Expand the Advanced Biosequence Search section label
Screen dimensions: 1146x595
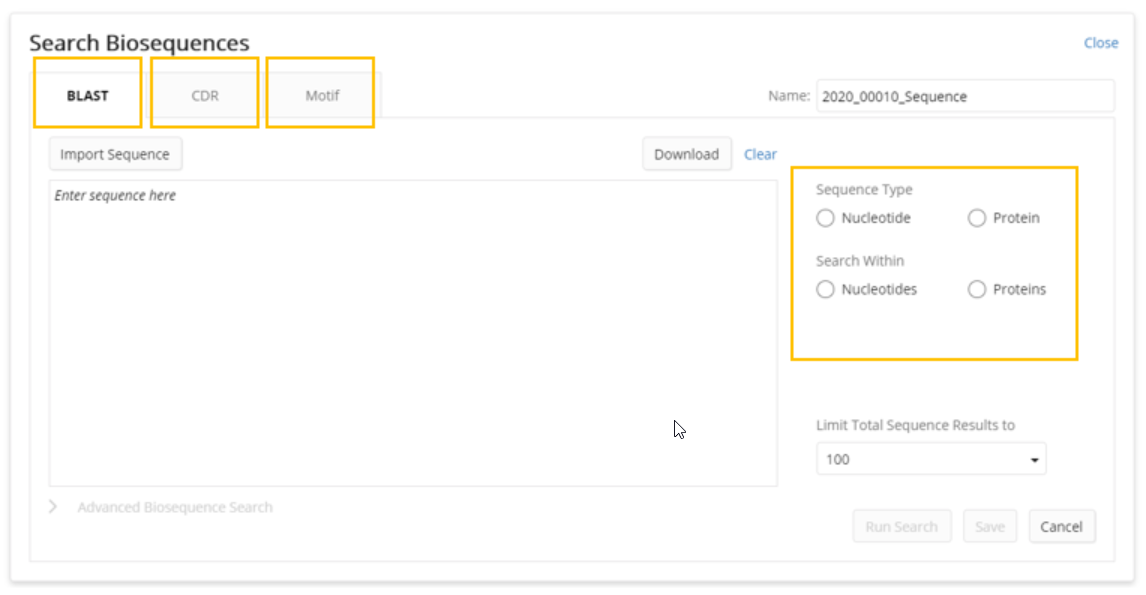pyautogui.click(x=175, y=507)
